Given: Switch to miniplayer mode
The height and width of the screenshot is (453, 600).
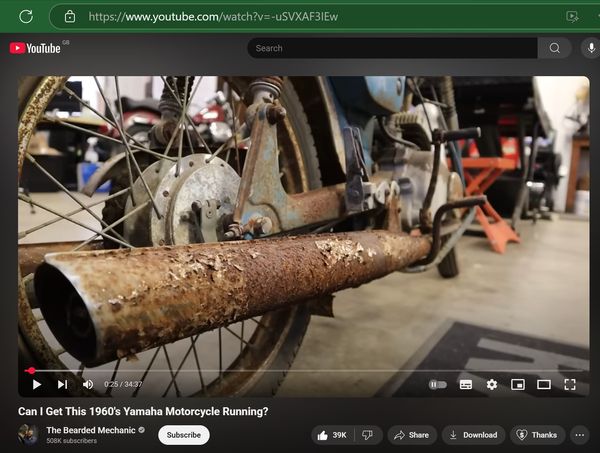Looking at the screenshot, I should (518, 385).
